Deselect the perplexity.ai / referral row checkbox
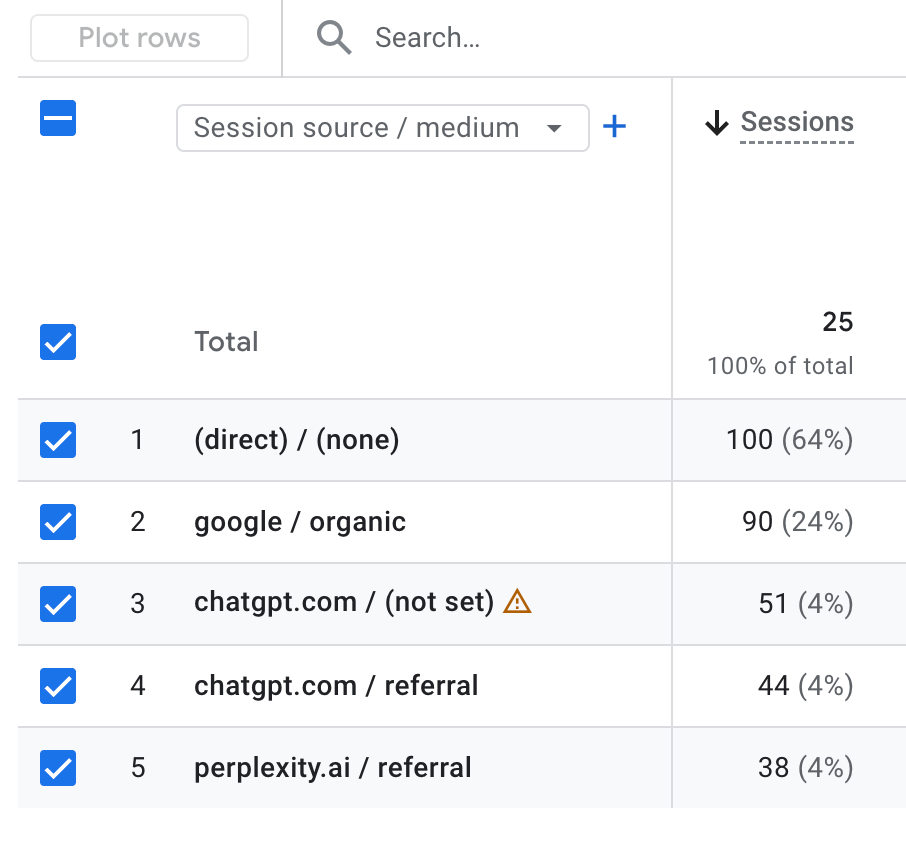 click(x=58, y=768)
